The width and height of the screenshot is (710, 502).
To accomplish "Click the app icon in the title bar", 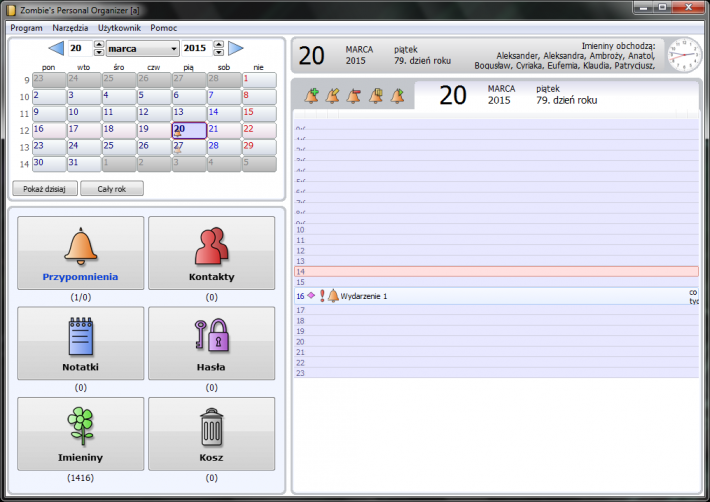I will coord(12,10).
